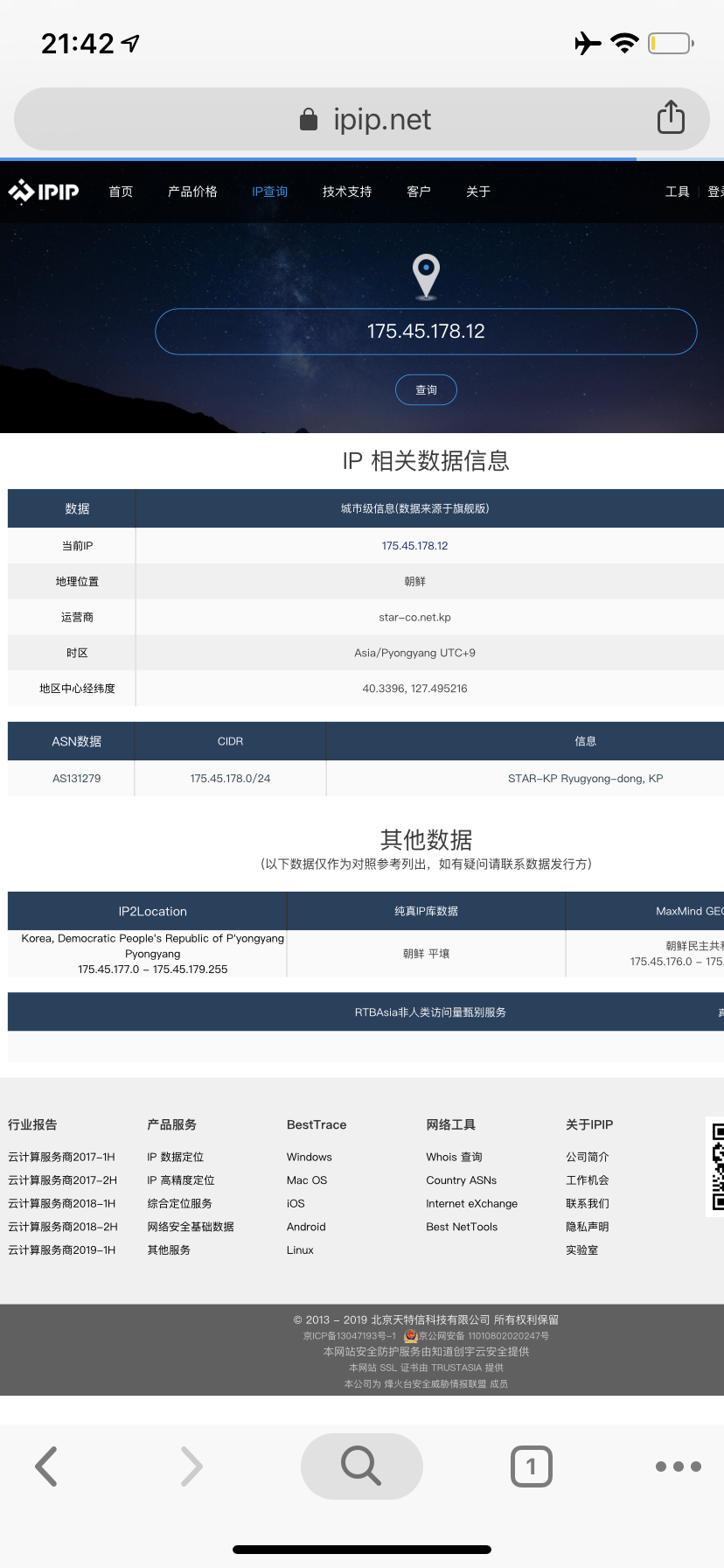
Task: Open 关于 menu item
Action: pyautogui.click(x=478, y=192)
